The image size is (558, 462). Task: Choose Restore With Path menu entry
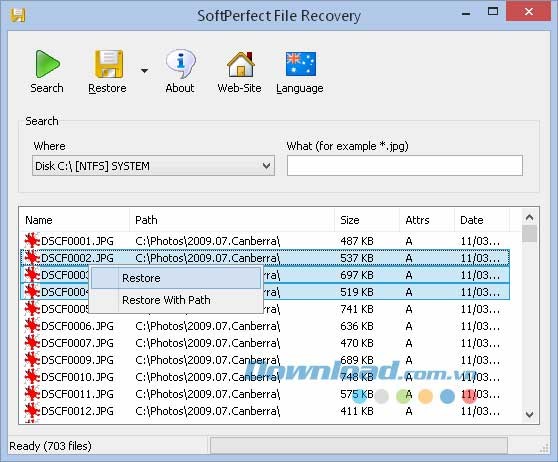176,300
